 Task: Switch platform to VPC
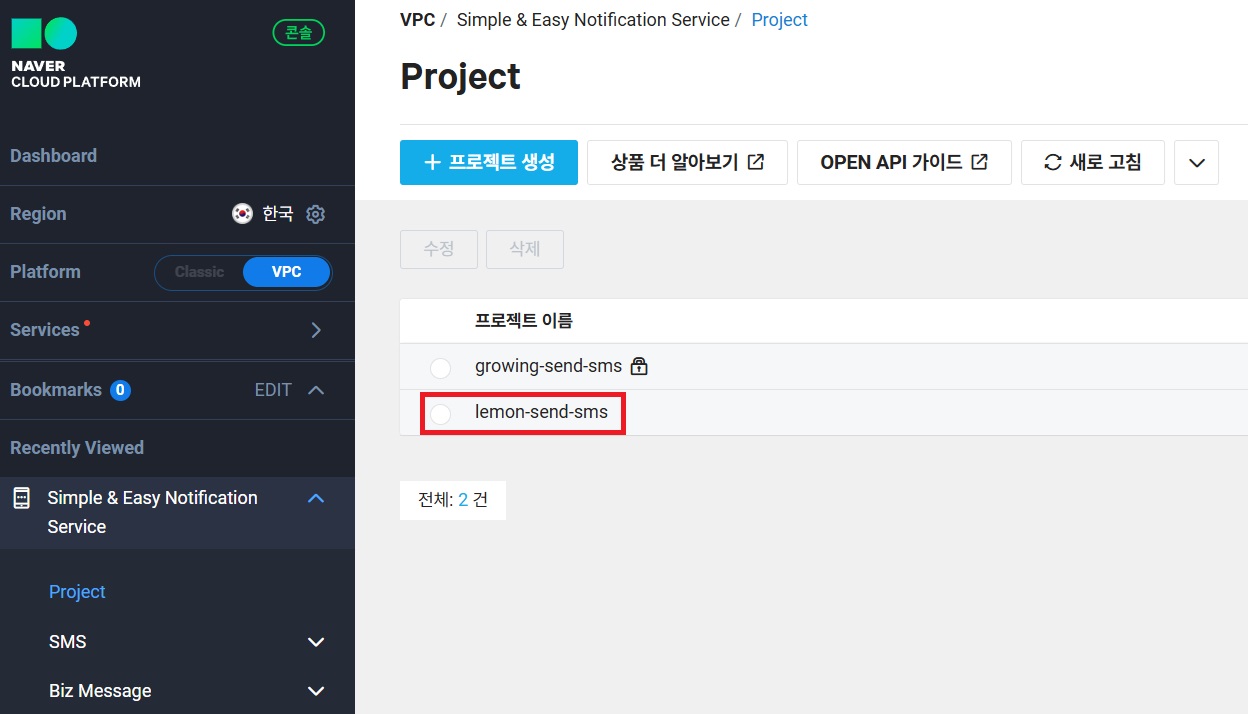coord(286,272)
